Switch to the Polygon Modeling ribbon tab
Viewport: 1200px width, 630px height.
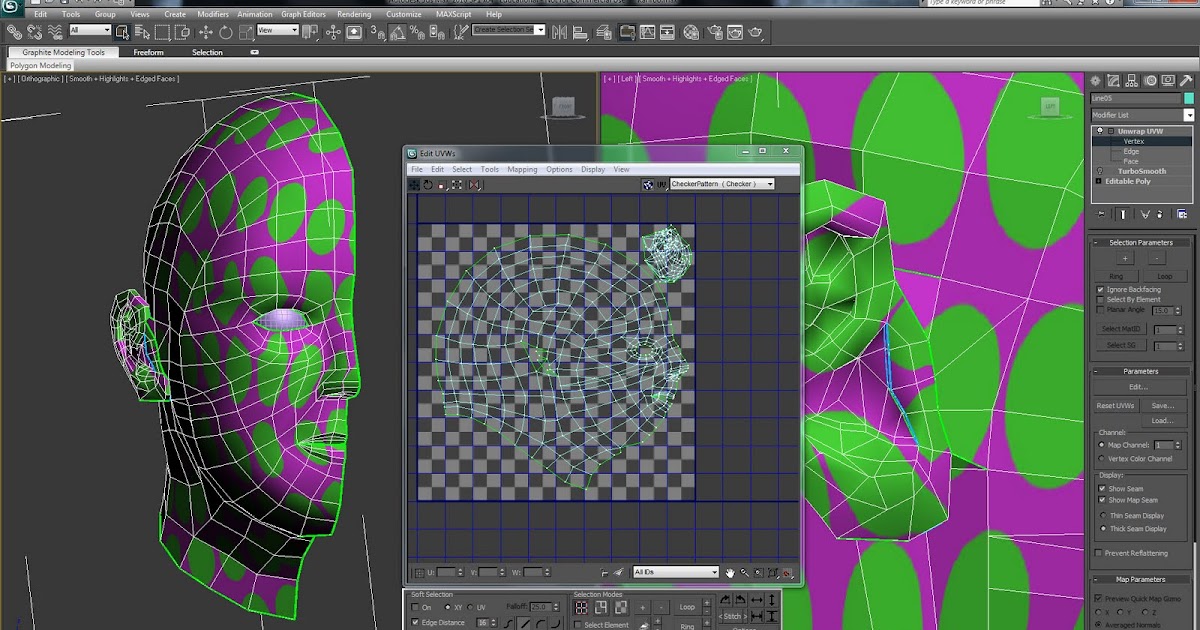tap(39, 65)
